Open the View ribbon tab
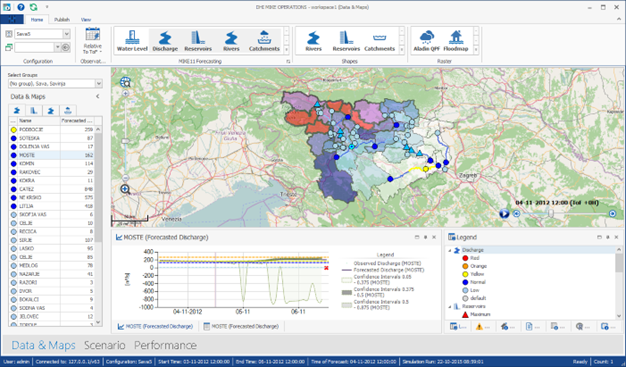 (x=86, y=20)
